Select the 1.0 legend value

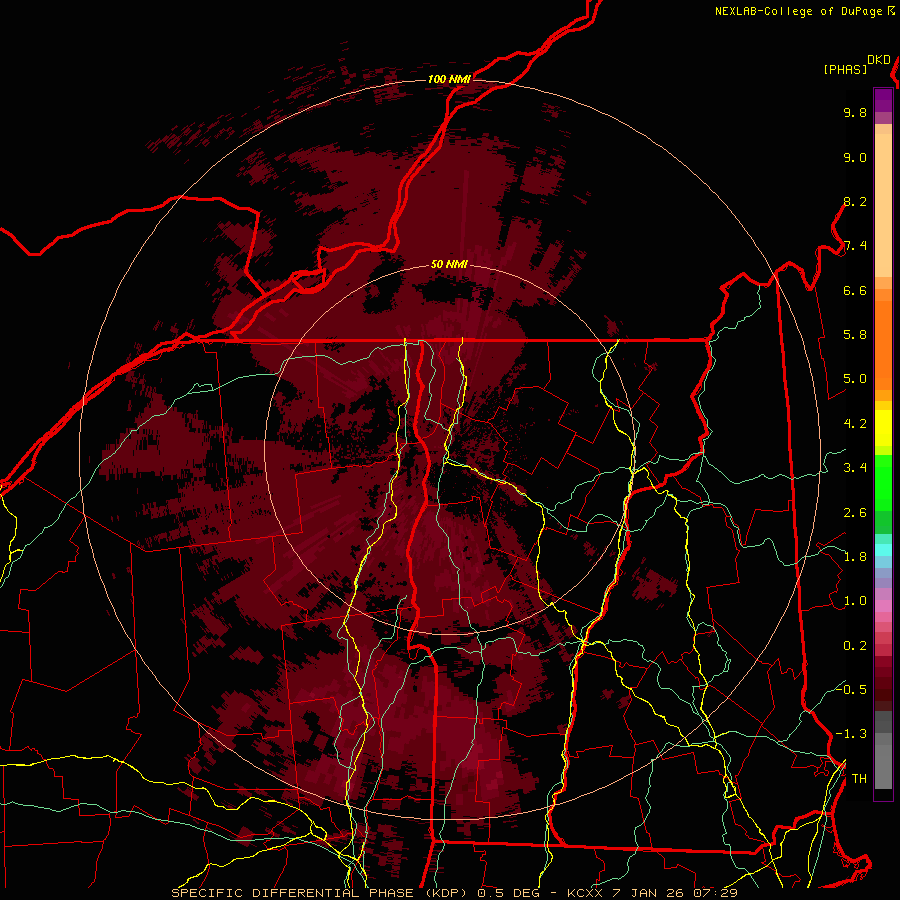(x=855, y=602)
